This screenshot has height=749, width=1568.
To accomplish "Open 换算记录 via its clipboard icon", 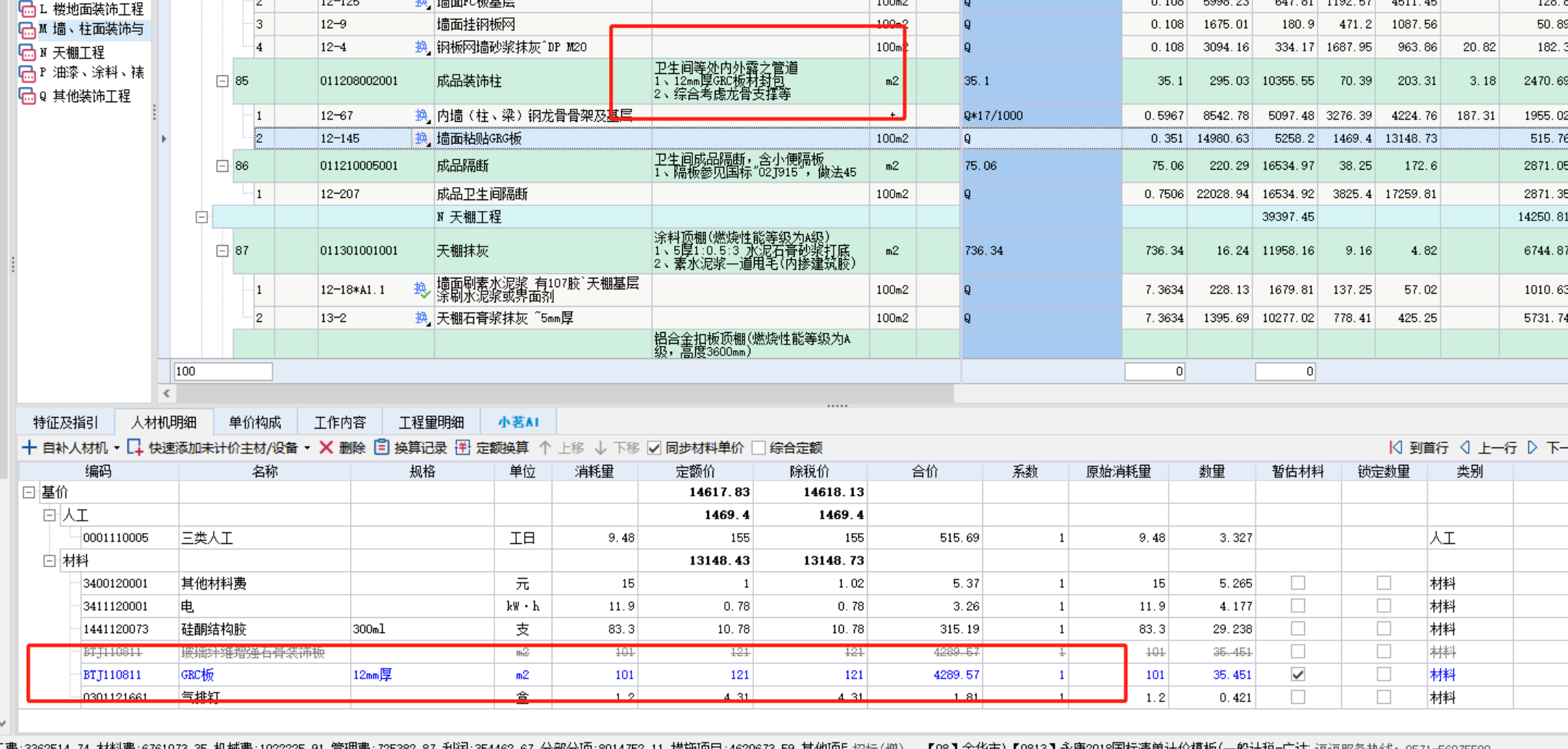I will (382, 447).
